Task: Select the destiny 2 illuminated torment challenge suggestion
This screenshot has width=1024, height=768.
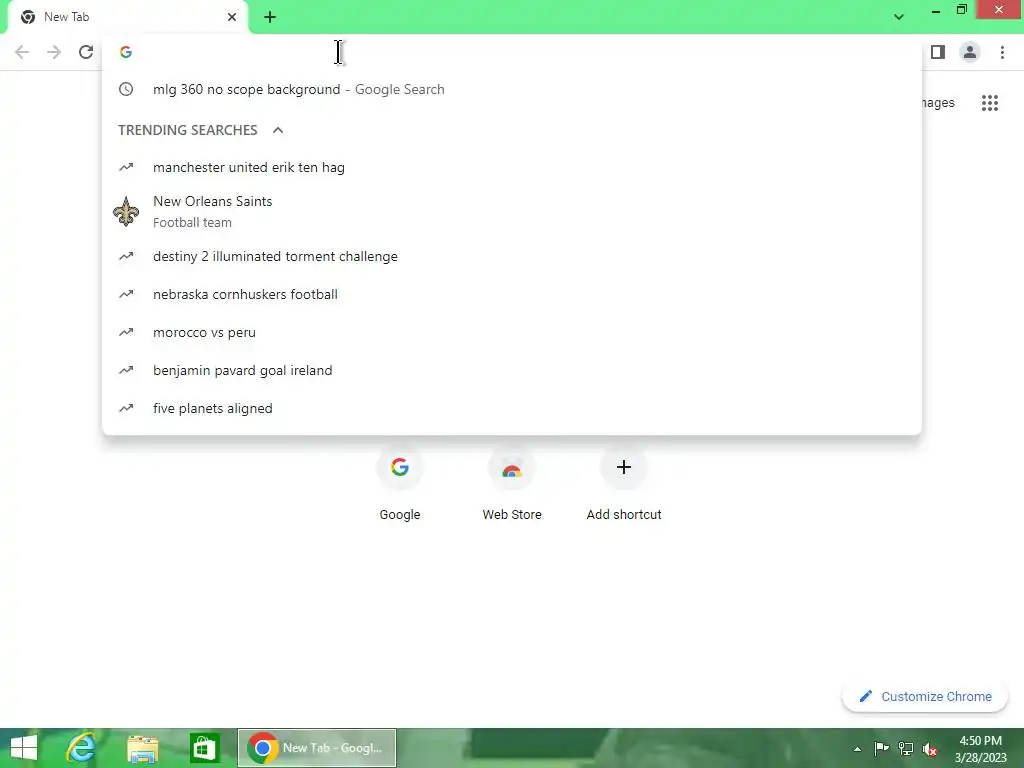Action: [512, 257]
